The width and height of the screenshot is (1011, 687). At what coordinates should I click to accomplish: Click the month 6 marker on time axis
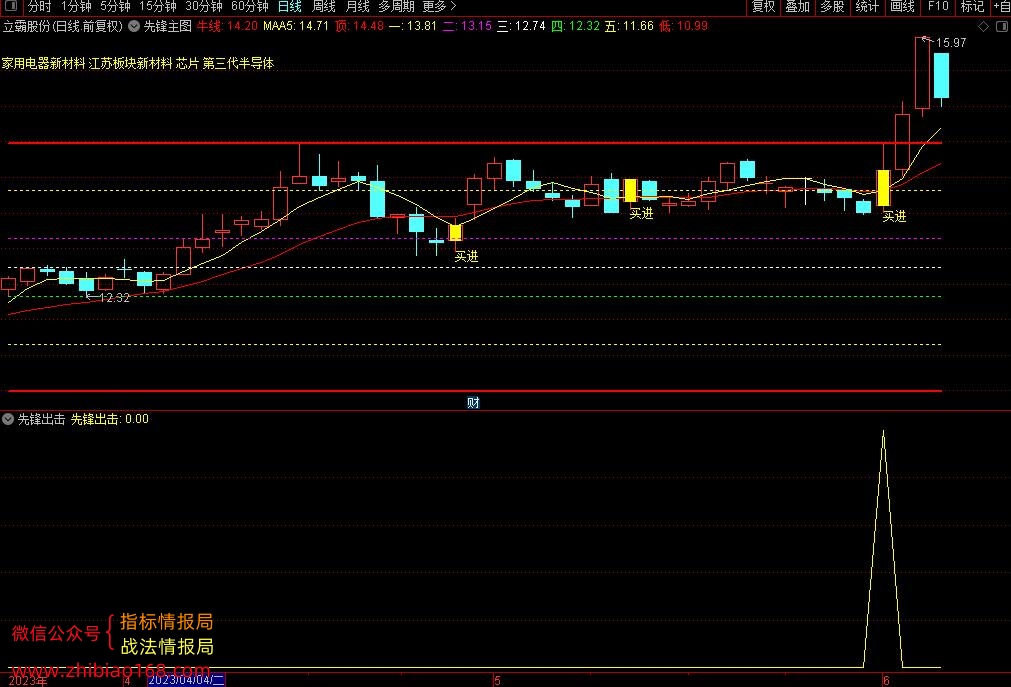tap(886, 681)
